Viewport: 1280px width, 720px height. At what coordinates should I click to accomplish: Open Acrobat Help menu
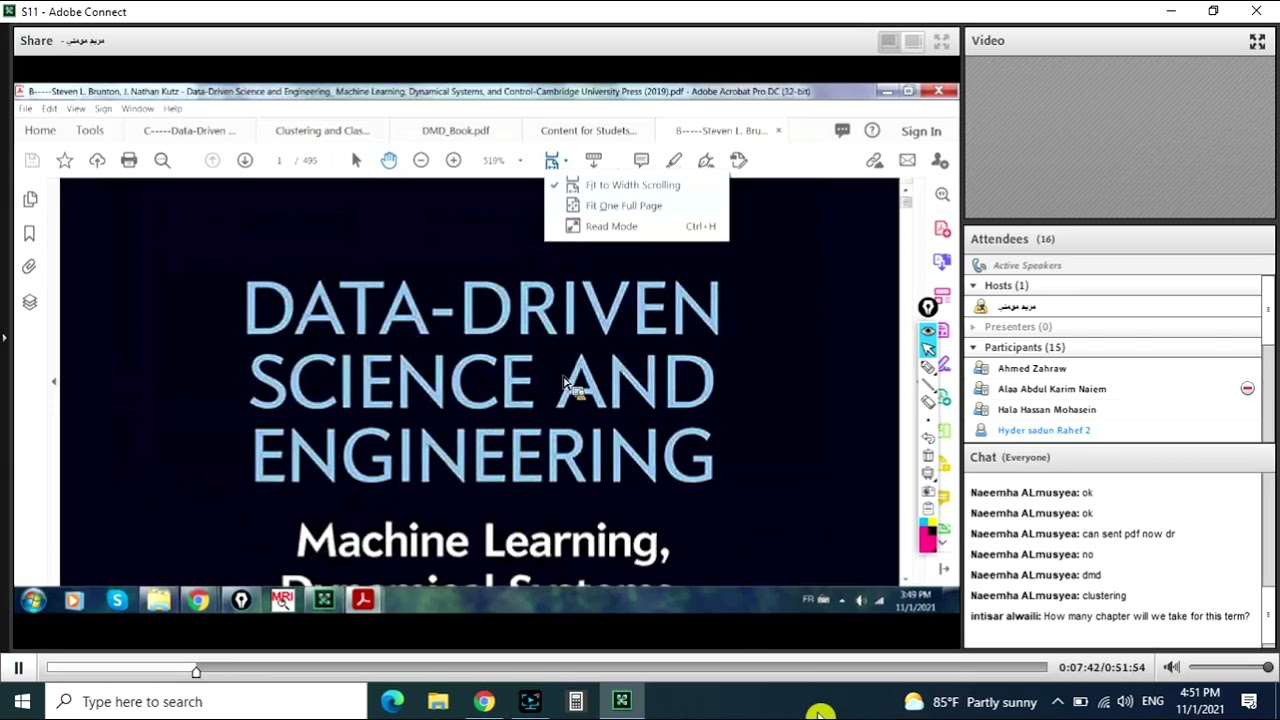(173, 108)
